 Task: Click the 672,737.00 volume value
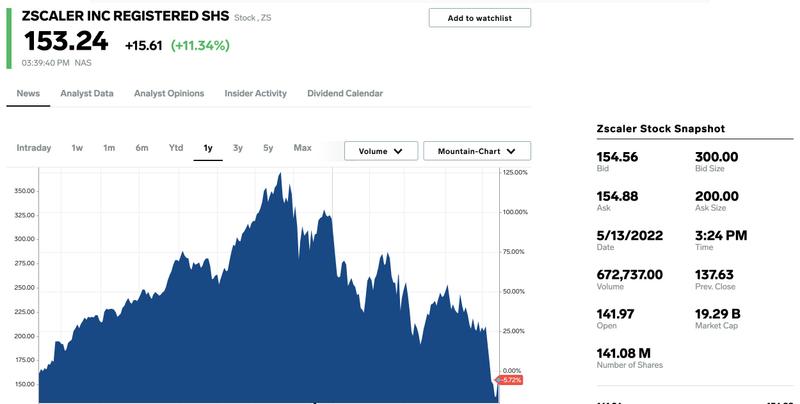pyautogui.click(x=630, y=275)
